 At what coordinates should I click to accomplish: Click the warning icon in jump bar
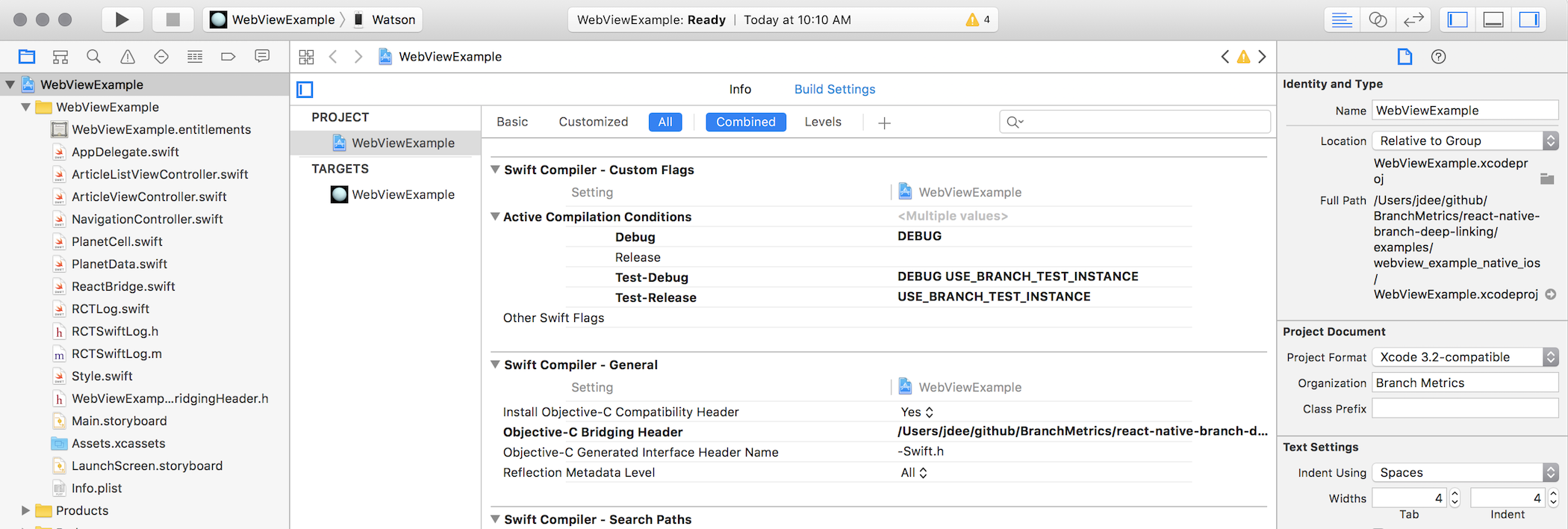1243,57
